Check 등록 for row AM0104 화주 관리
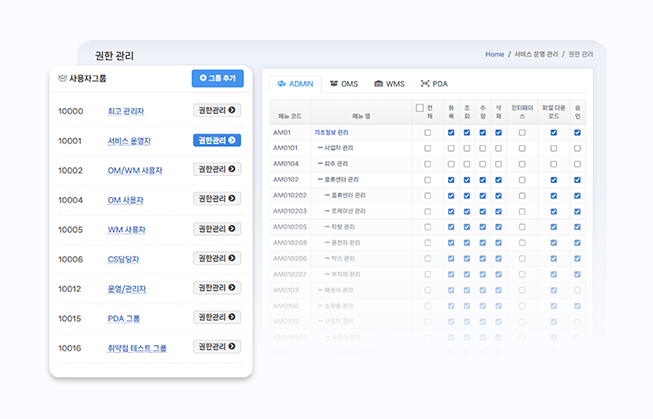This screenshot has height=419, width=653. point(451,164)
